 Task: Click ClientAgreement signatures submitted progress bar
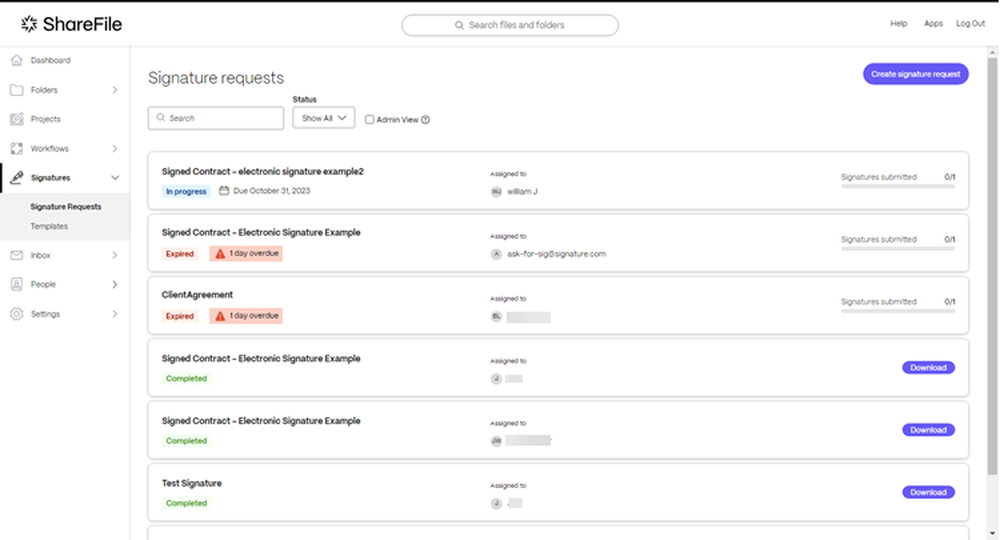(897, 311)
